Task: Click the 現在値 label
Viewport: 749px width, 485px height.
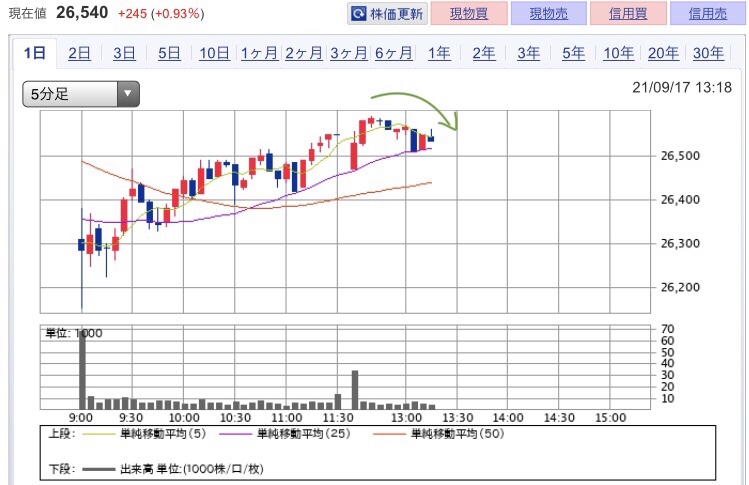Action: (27, 13)
